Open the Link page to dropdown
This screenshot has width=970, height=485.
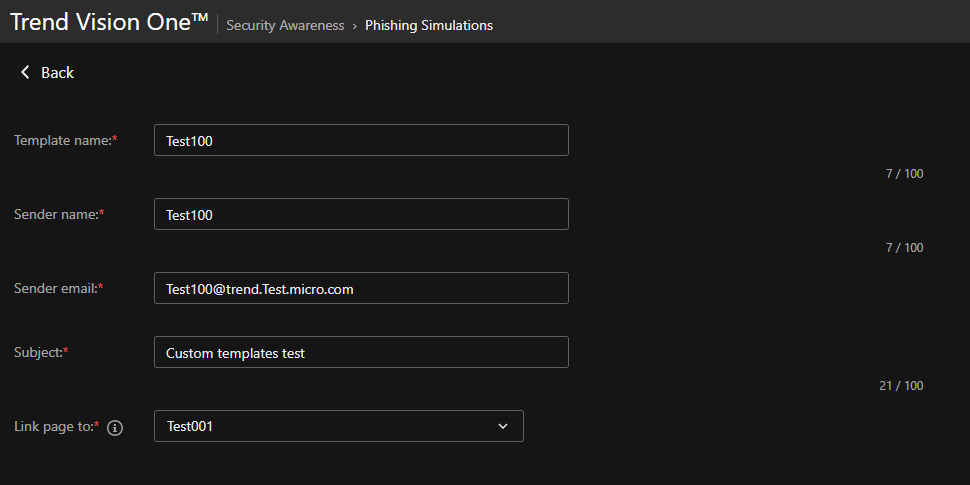tap(338, 426)
